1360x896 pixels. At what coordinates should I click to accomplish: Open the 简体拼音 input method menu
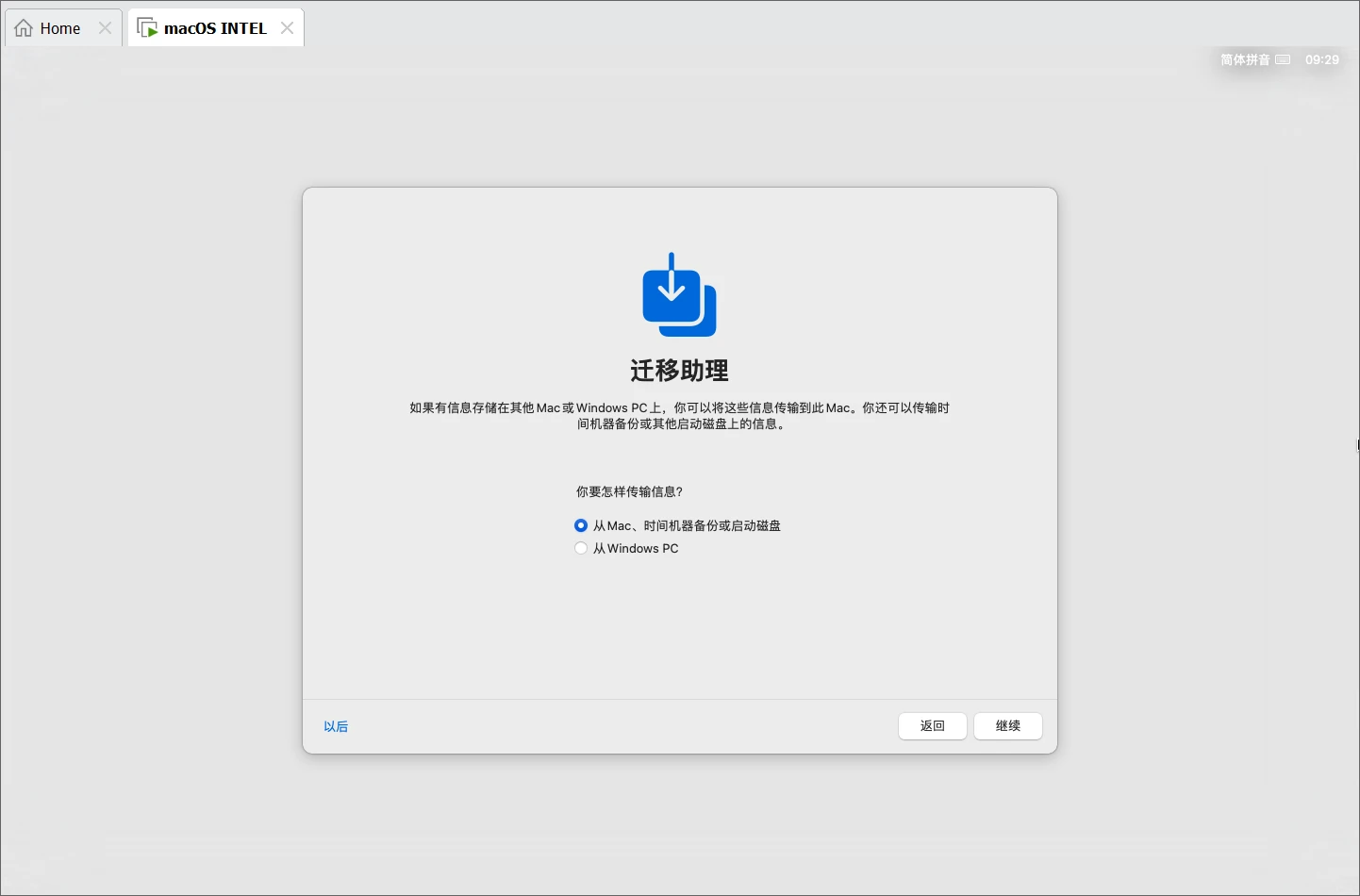[x=1245, y=59]
